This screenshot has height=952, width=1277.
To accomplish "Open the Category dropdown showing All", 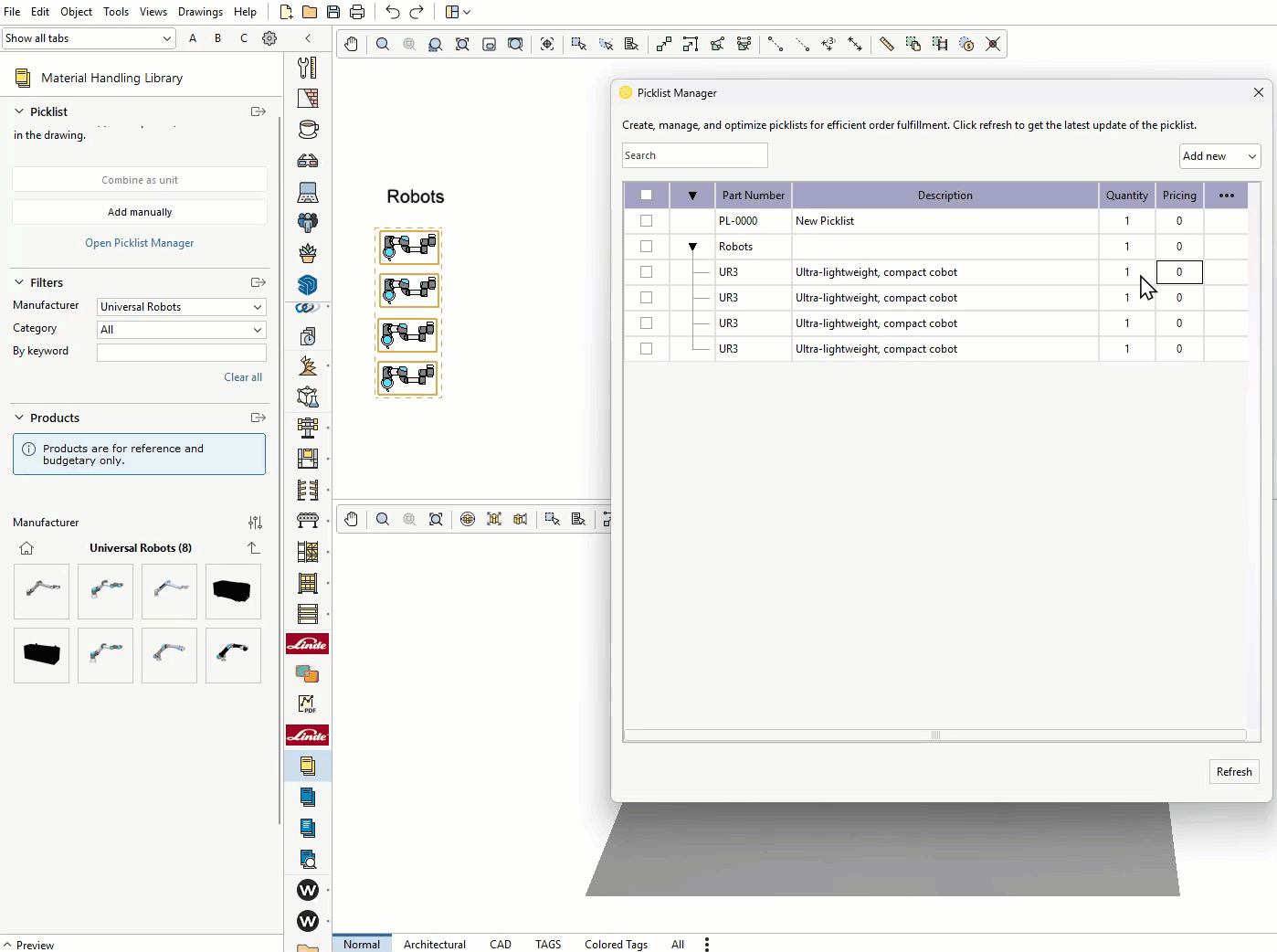I will pyautogui.click(x=182, y=330).
